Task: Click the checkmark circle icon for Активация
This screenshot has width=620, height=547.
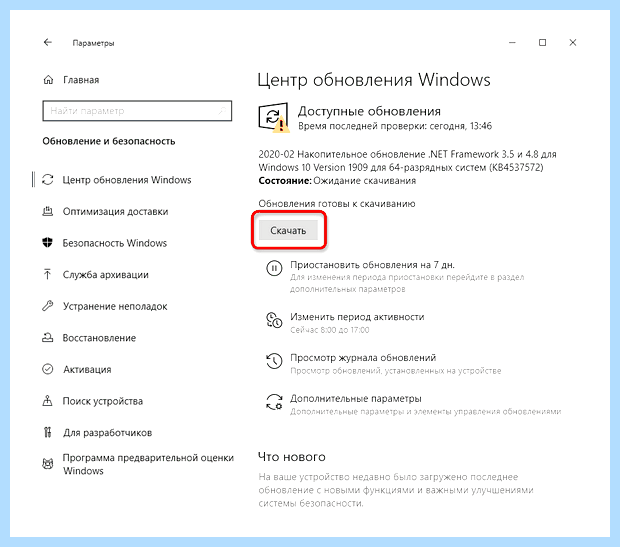Action: tap(48, 369)
